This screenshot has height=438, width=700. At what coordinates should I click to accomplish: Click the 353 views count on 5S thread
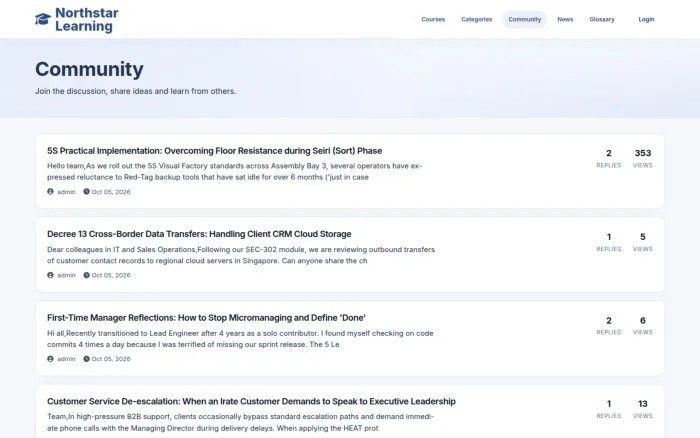pyautogui.click(x=642, y=153)
